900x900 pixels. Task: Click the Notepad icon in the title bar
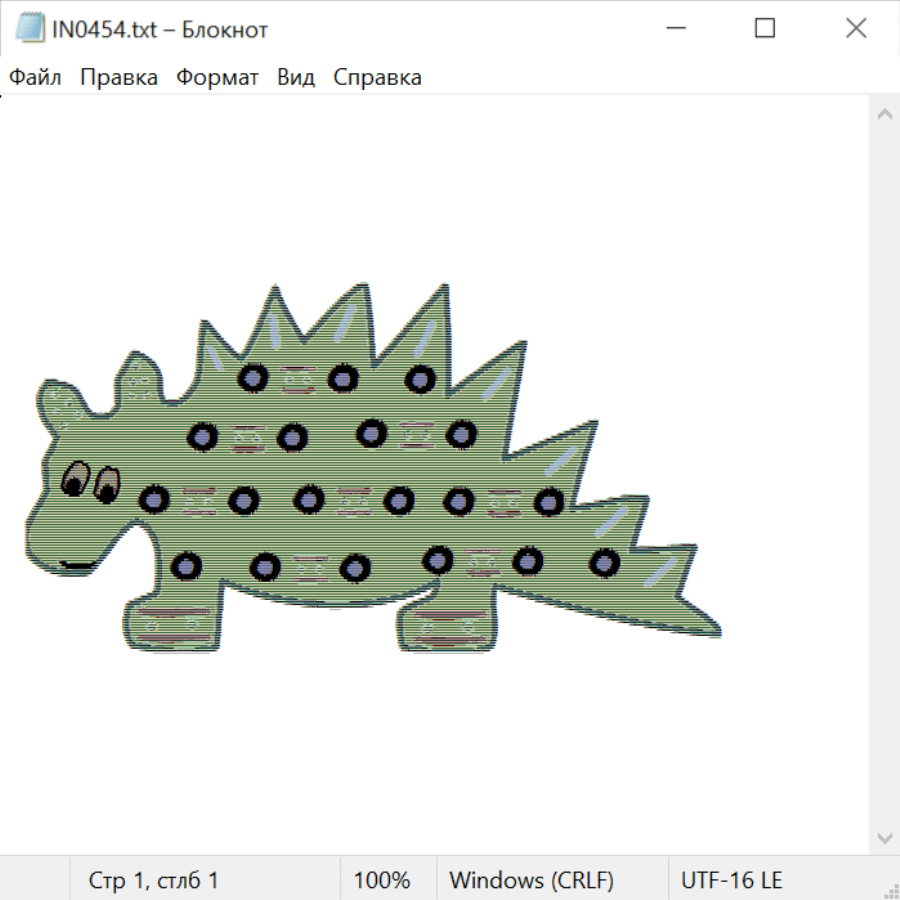click(28, 29)
